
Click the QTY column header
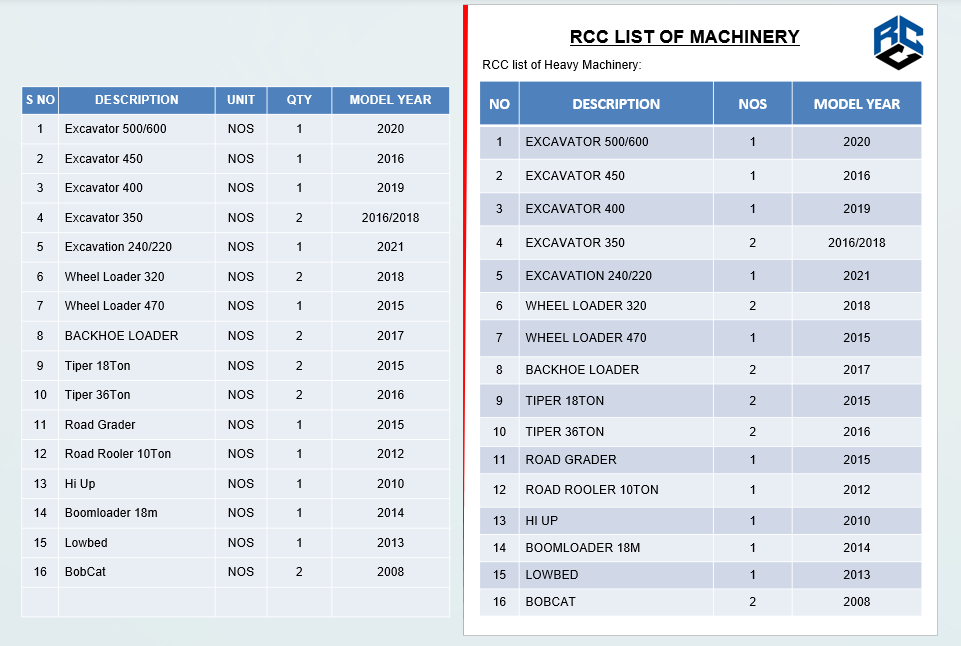(x=299, y=100)
